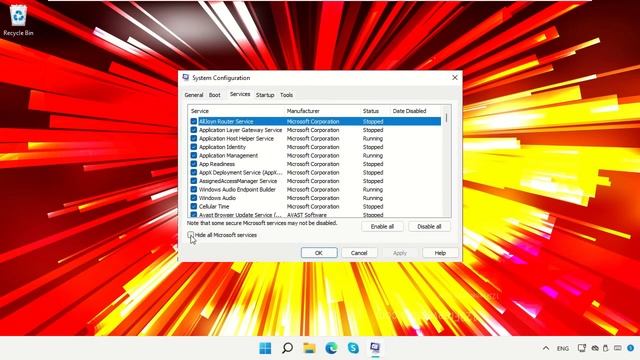Switch ENG input language indicator

(x=563, y=349)
